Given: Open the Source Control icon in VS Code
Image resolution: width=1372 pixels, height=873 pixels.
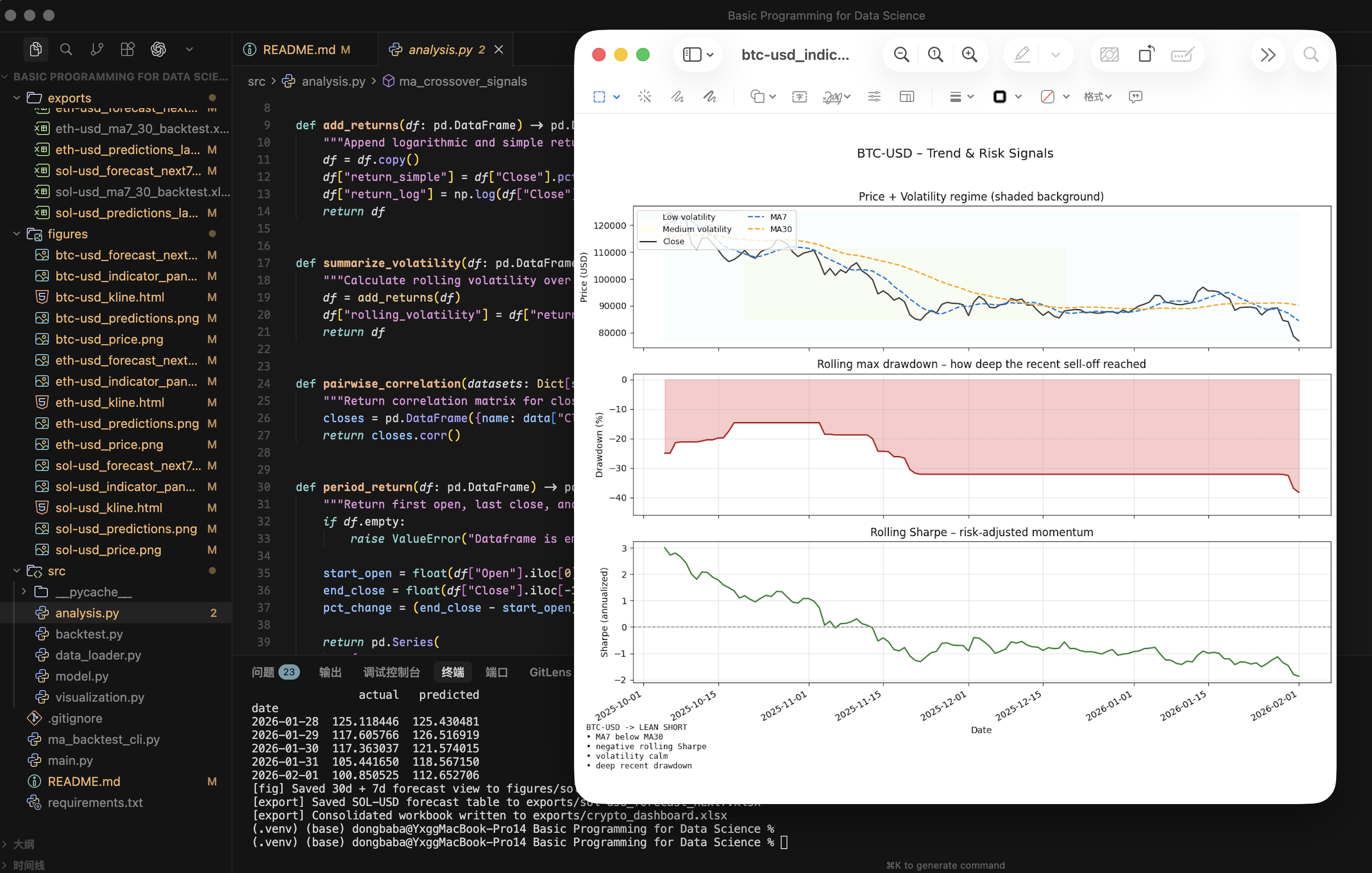Looking at the screenshot, I should tap(96, 49).
